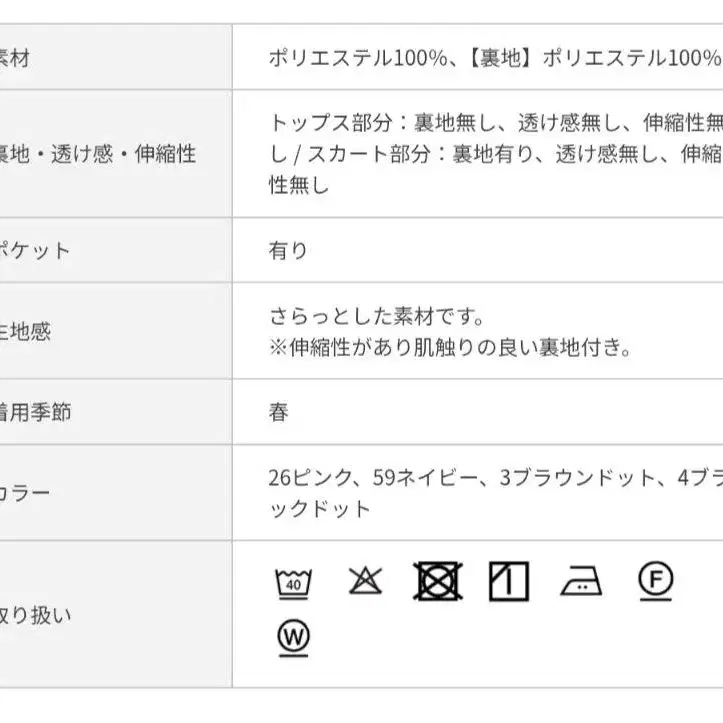Click the 着用季節 row label
723x723 pixels.
pyautogui.click(x=36, y=412)
